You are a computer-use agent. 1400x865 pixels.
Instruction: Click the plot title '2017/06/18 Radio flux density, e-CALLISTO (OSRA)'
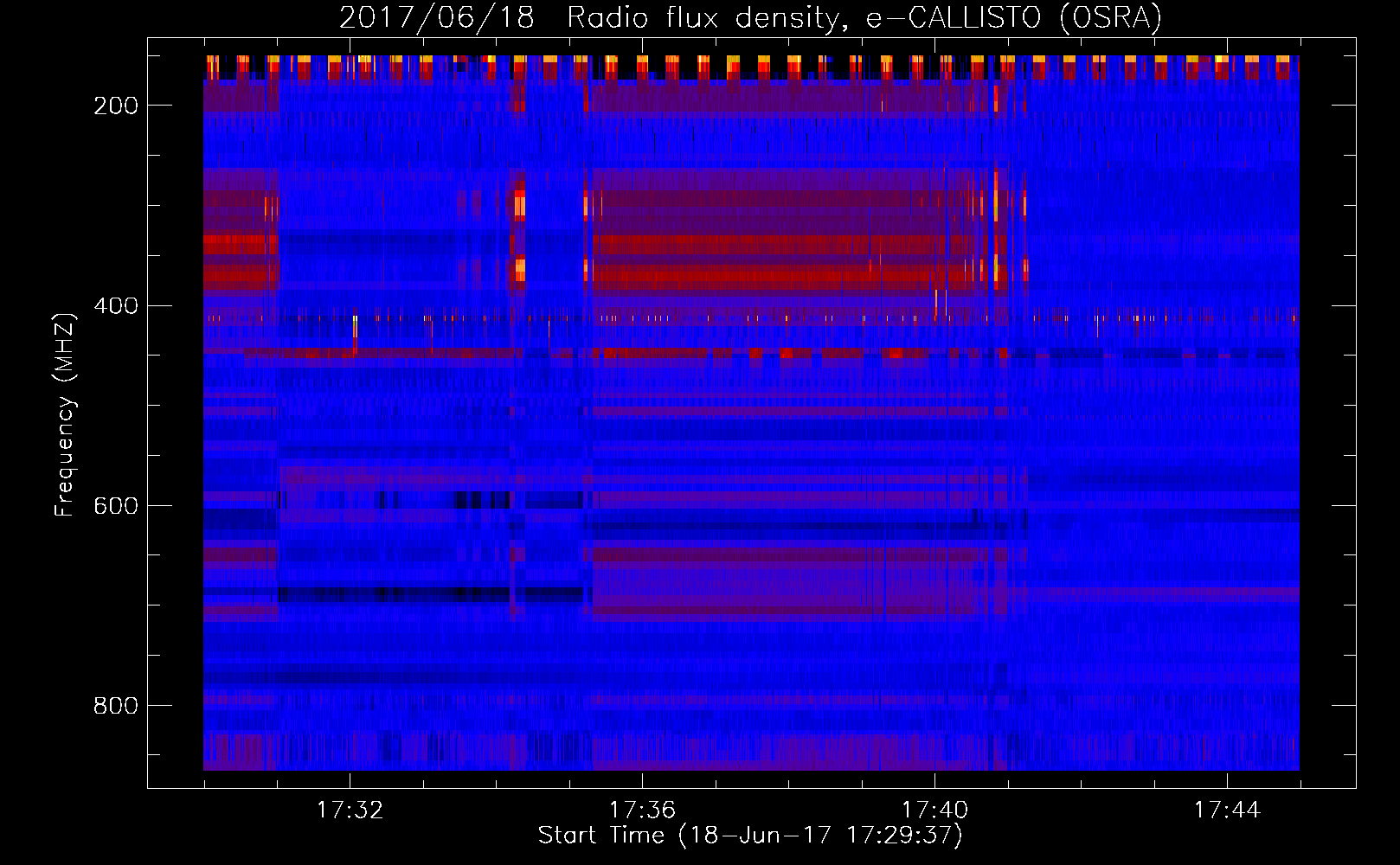(750, 18)
